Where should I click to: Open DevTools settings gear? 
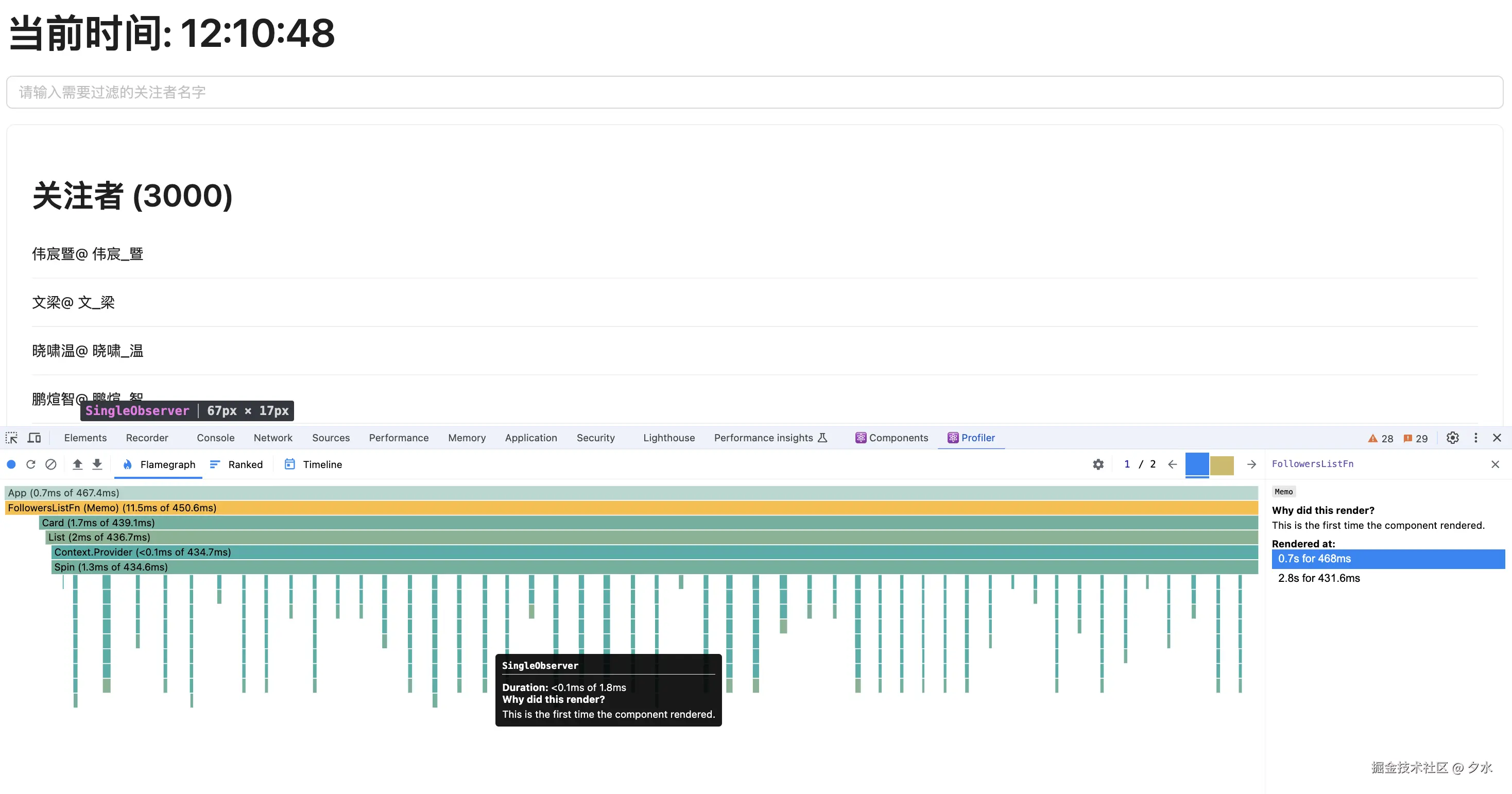pyautogui.click(x=1453, y=438)
